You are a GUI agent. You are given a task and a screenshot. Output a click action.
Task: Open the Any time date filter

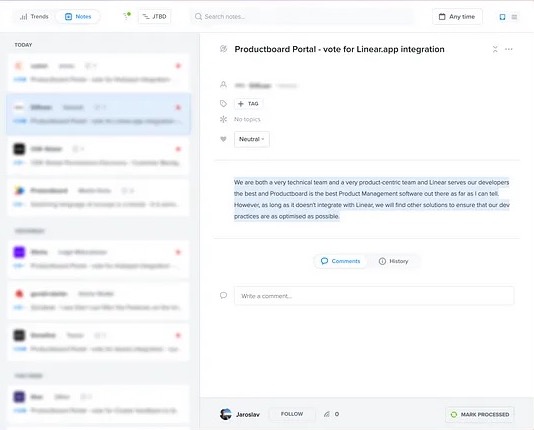point(457,17)
